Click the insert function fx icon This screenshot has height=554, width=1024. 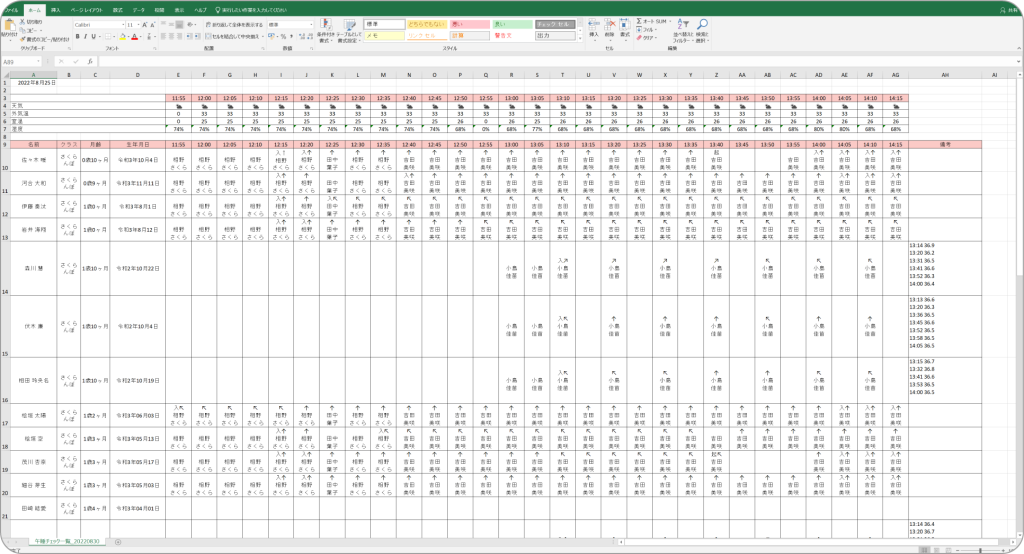(x=90, y=61)
